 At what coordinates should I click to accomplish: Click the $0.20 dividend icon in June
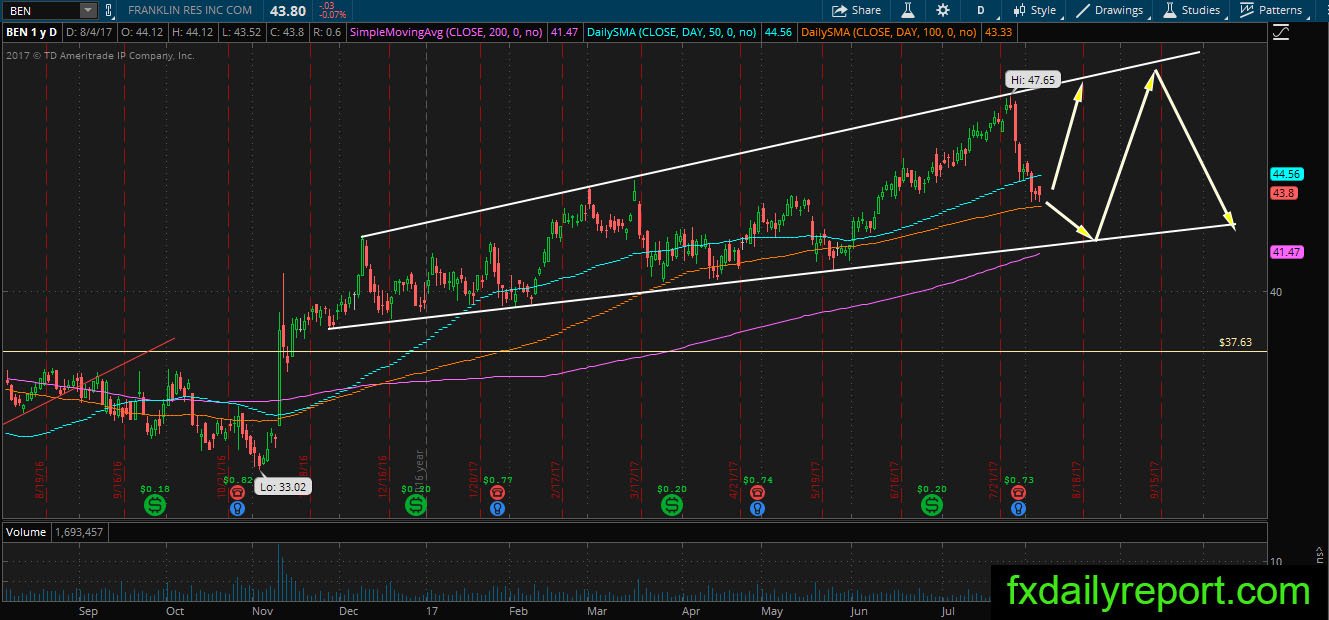[x=932, y=506]
